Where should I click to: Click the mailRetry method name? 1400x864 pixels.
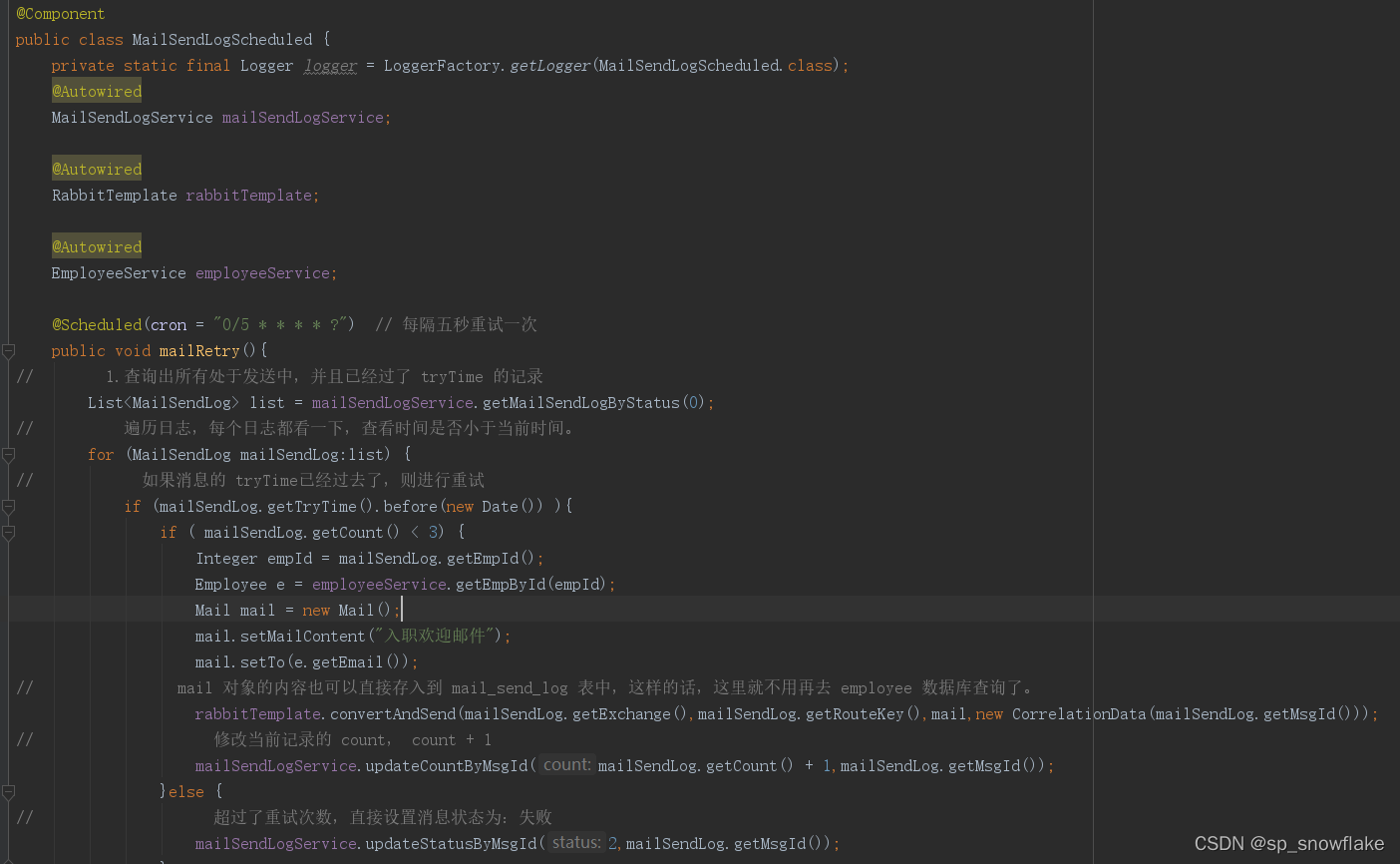pos(199,351)
